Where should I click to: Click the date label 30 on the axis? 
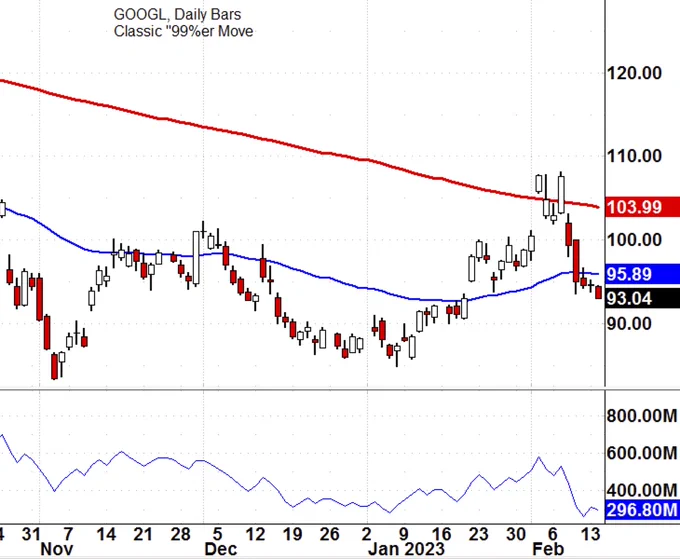point(516,534)
